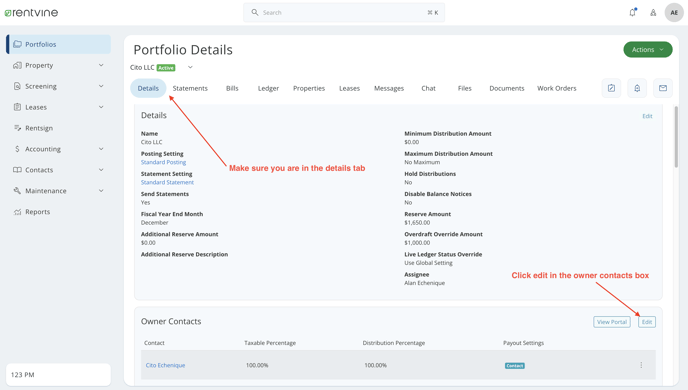
Task: Click the reminder bell icon button by tabs
Action: (637, 88)
